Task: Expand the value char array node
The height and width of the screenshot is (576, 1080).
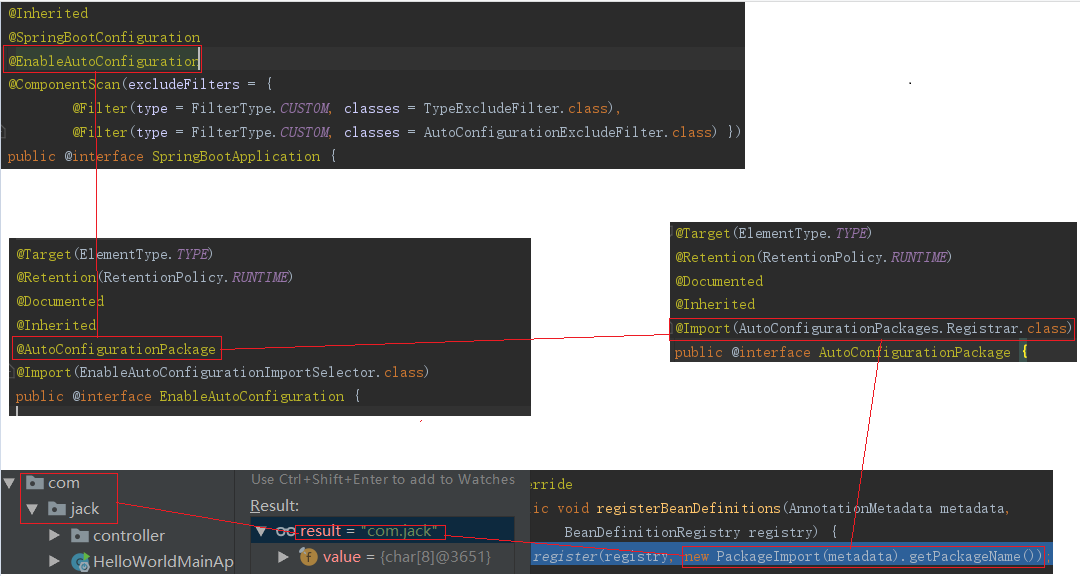Action: pyautogui.click(x=283, y=557)
